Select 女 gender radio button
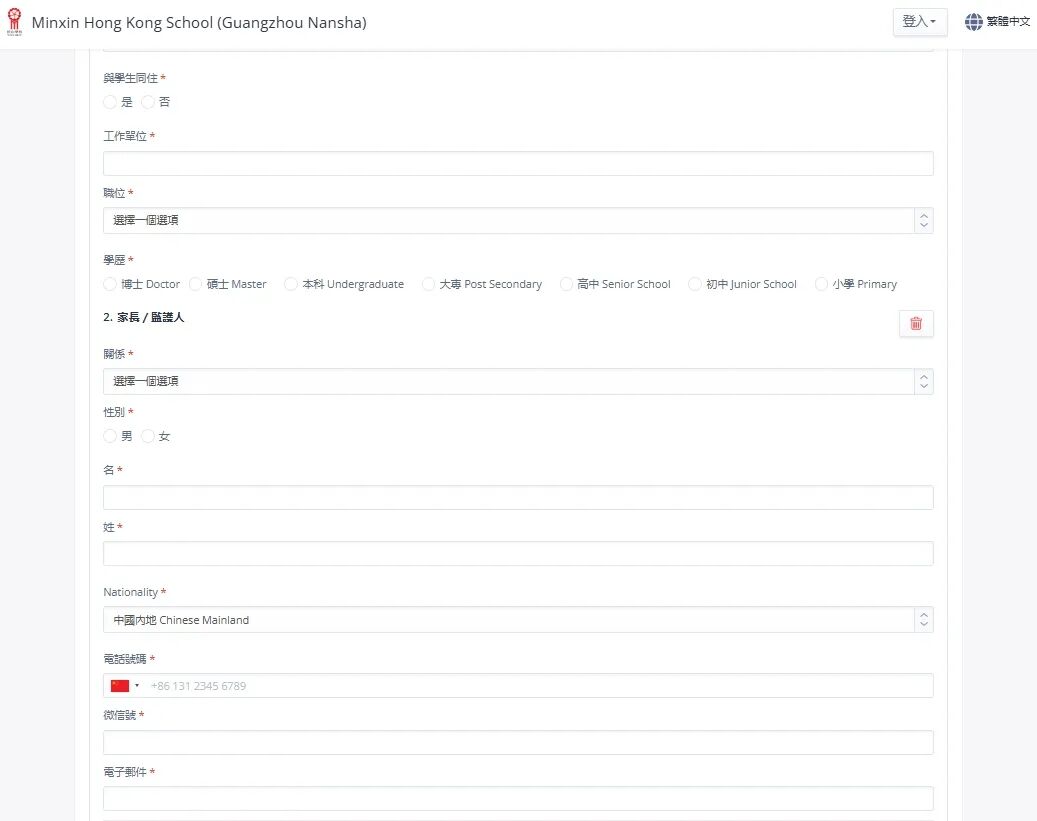This screenshot has height=821, width=1037. pos(148,436)
